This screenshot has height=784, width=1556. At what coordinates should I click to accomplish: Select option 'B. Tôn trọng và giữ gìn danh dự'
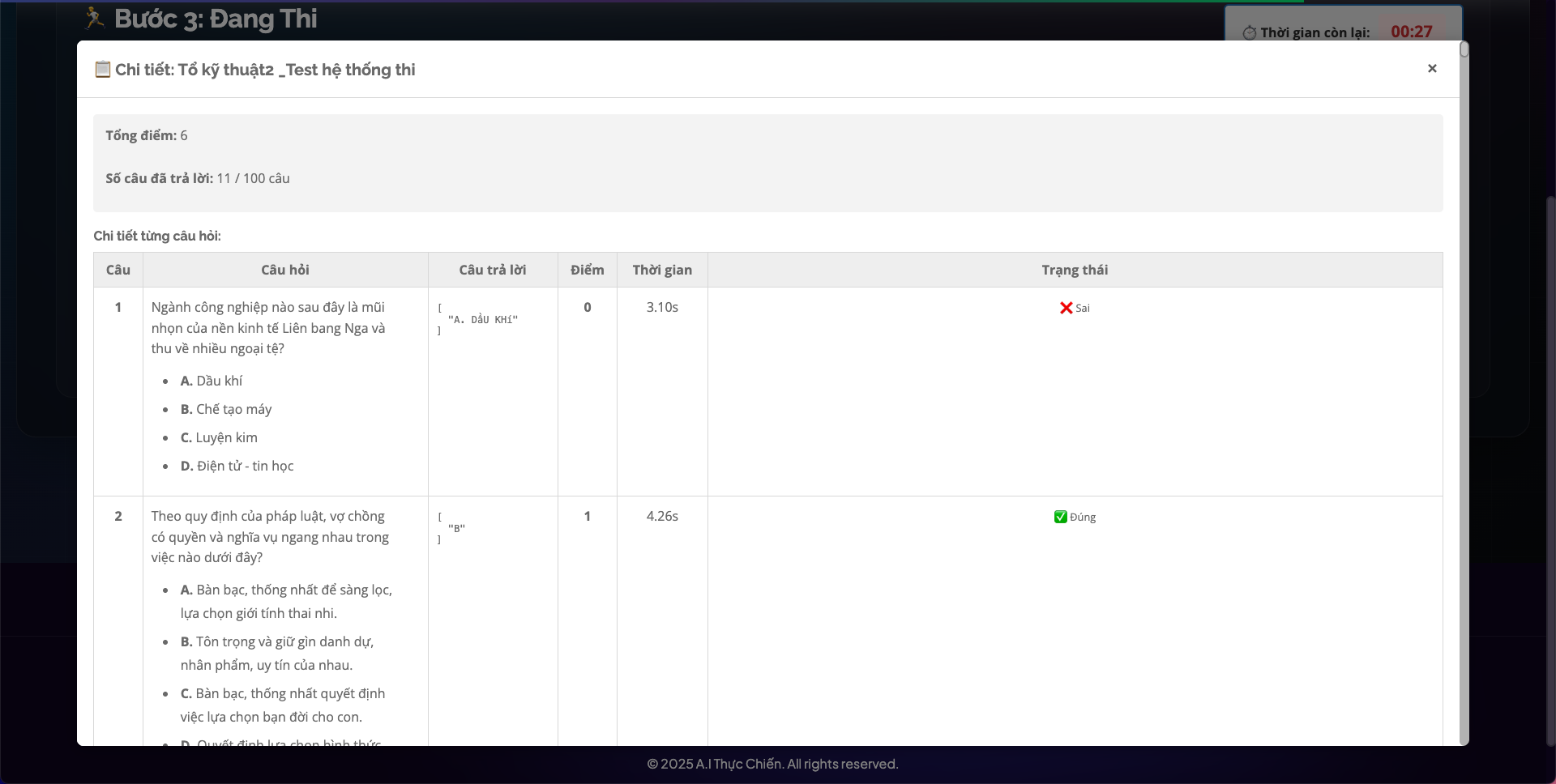(x=276, y=653)
